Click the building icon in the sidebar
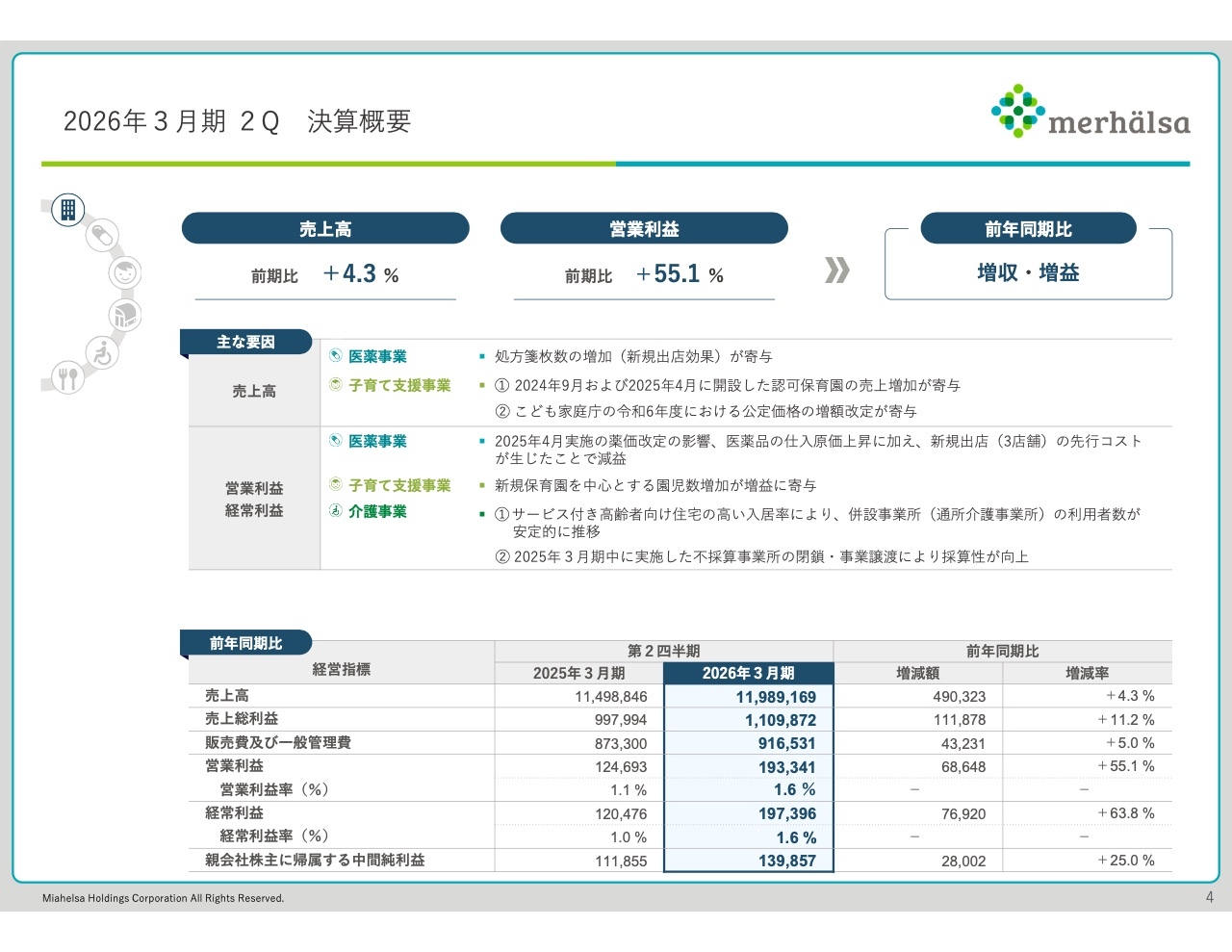This screenshot has width=1232, height=952. [x=68, y=209]
